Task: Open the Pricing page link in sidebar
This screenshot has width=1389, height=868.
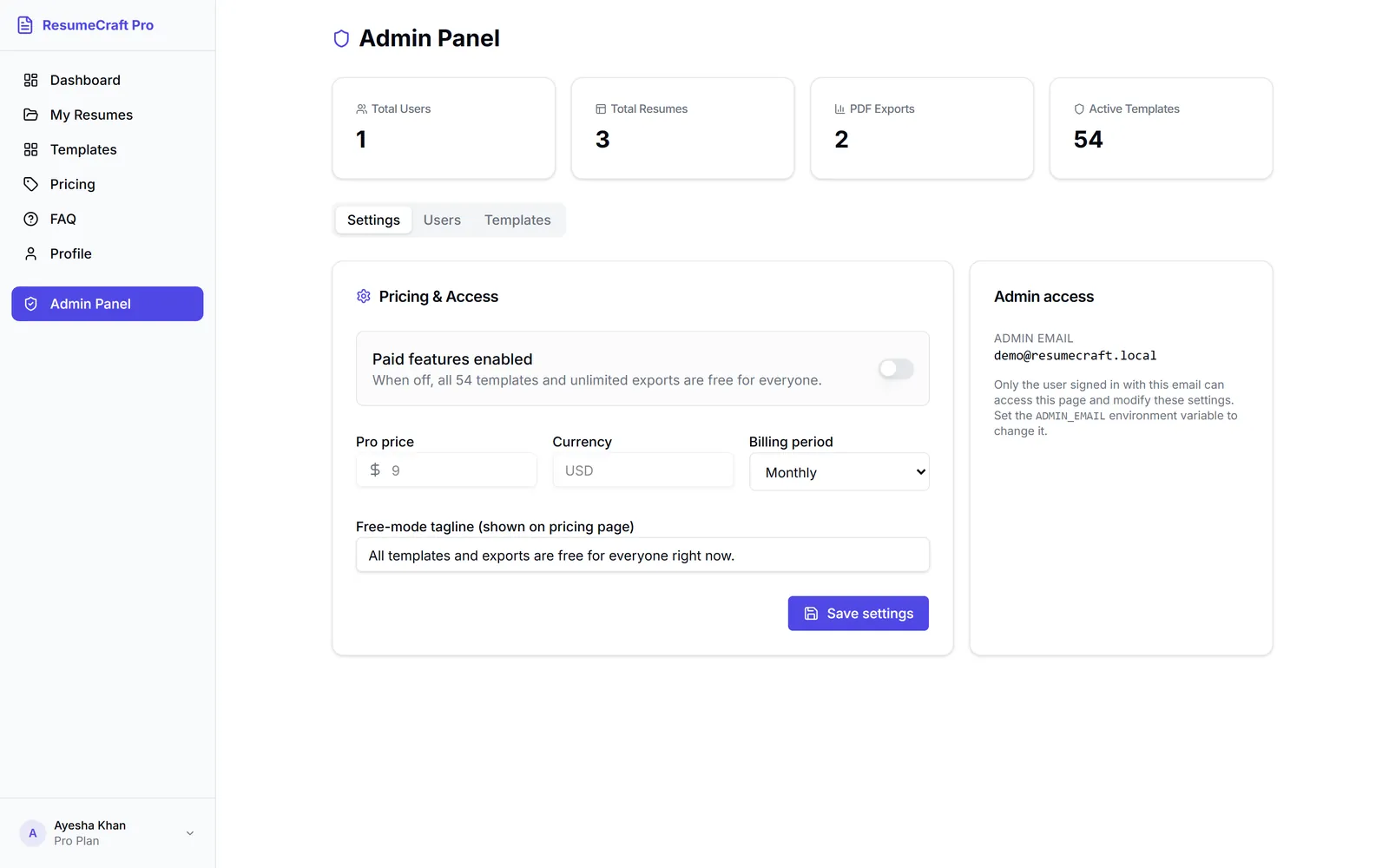Action: click(x=108, y=184)
